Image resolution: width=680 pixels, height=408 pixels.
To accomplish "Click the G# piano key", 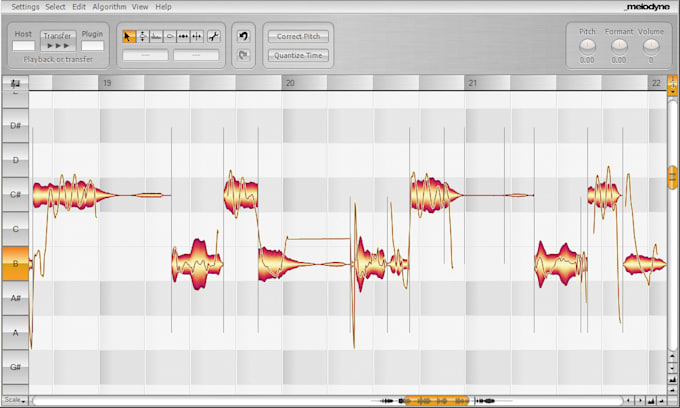I will pos(15,367).
